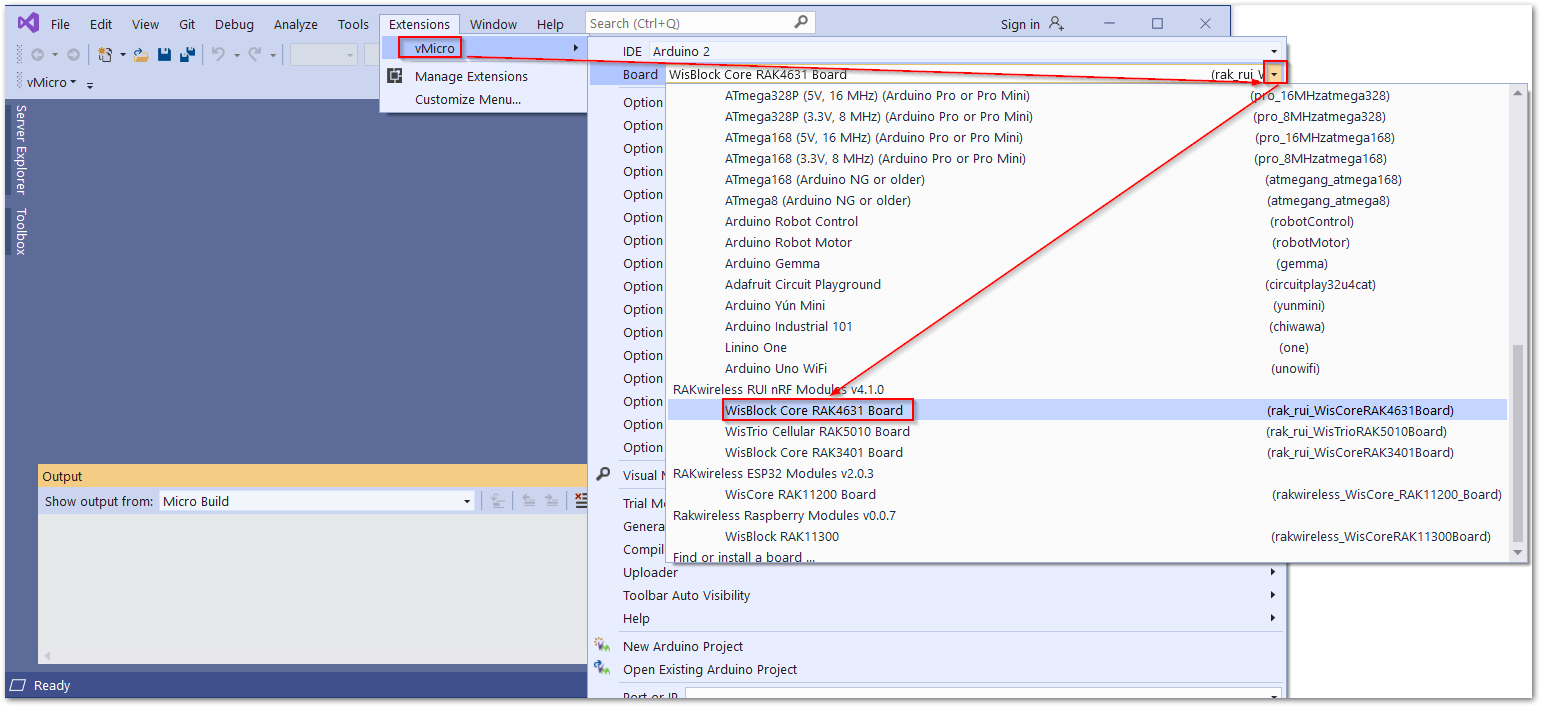Expand the navigate backward history arrow
The width and height of the screenshot is (1541, 707).
(x=55, y=55)
